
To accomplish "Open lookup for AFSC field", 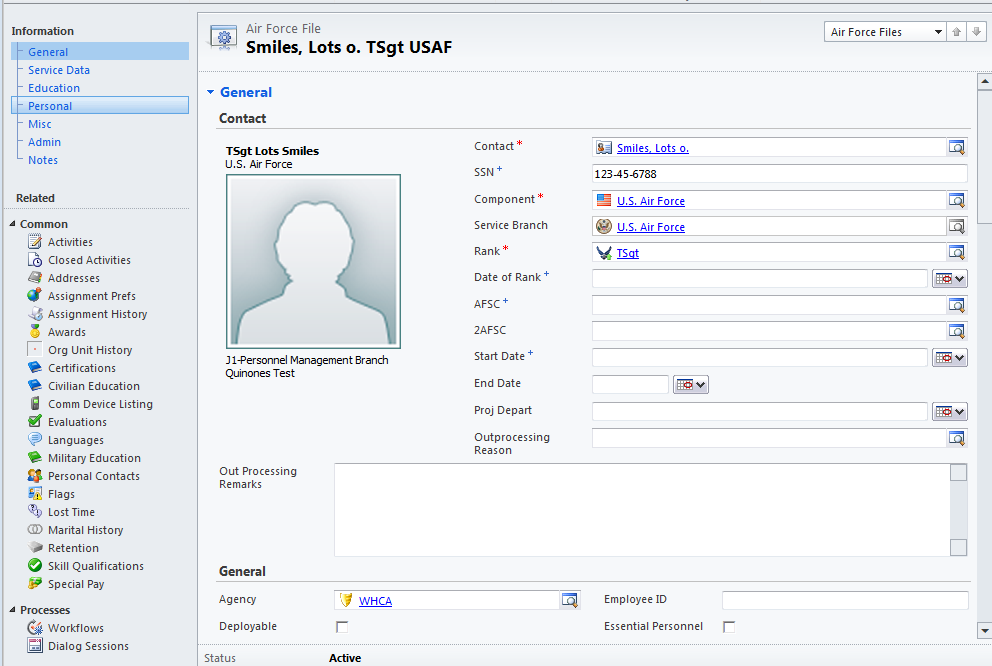I will 957,305.
